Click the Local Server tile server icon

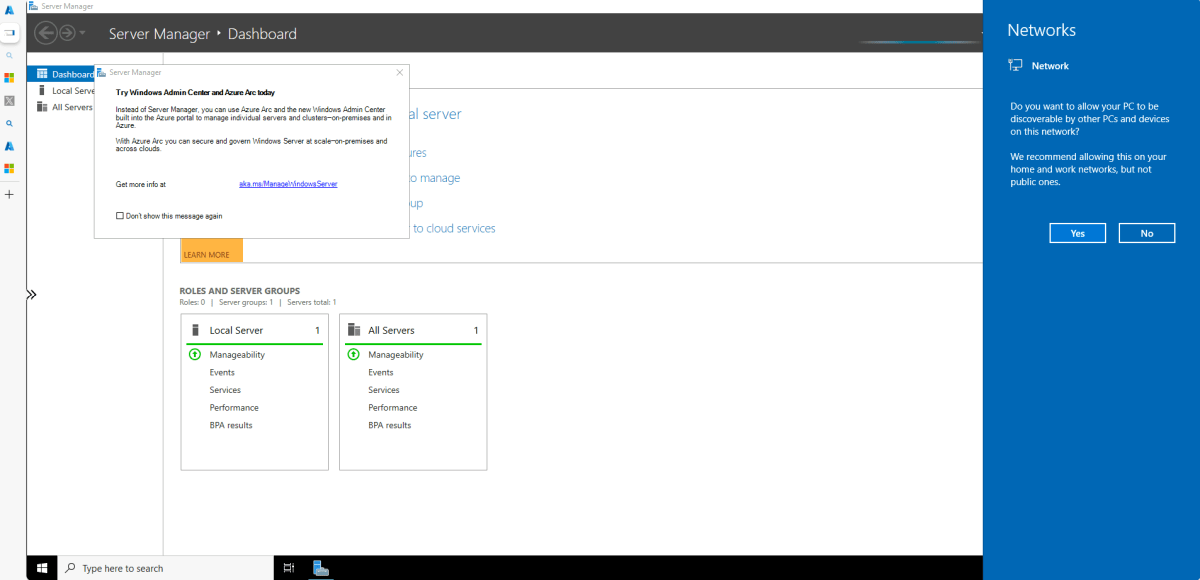point(195,330)
